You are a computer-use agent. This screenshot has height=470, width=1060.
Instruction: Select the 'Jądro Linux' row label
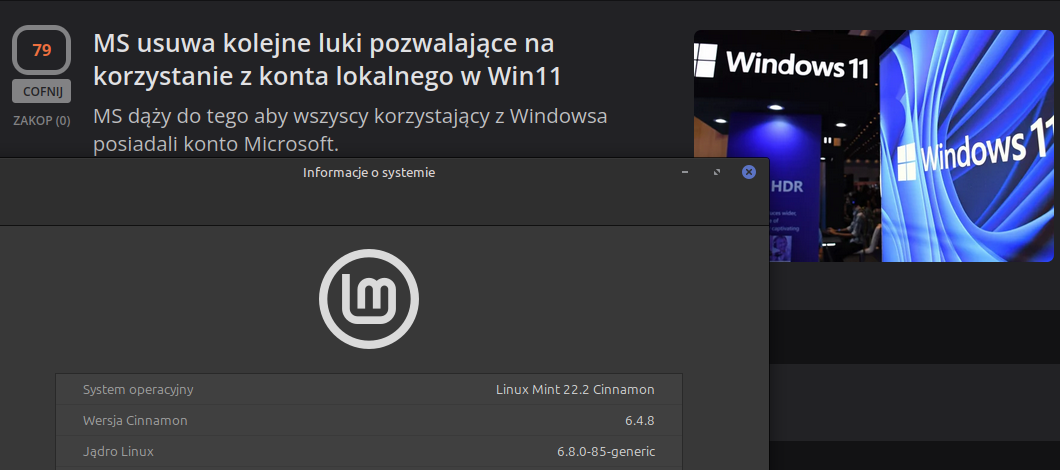pos(118,451)
